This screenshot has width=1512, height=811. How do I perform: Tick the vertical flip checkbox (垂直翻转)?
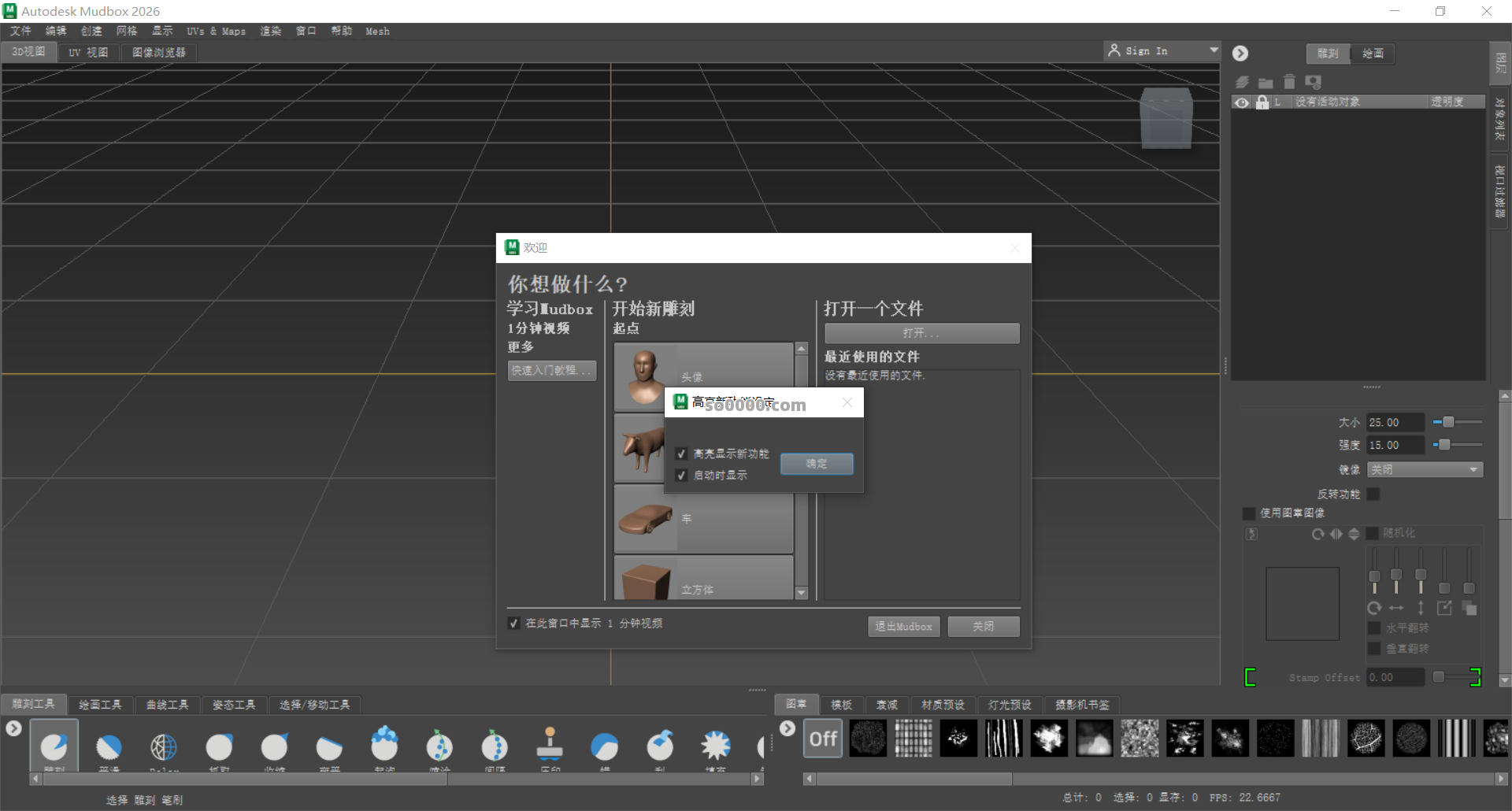(x=1374, y=648)
